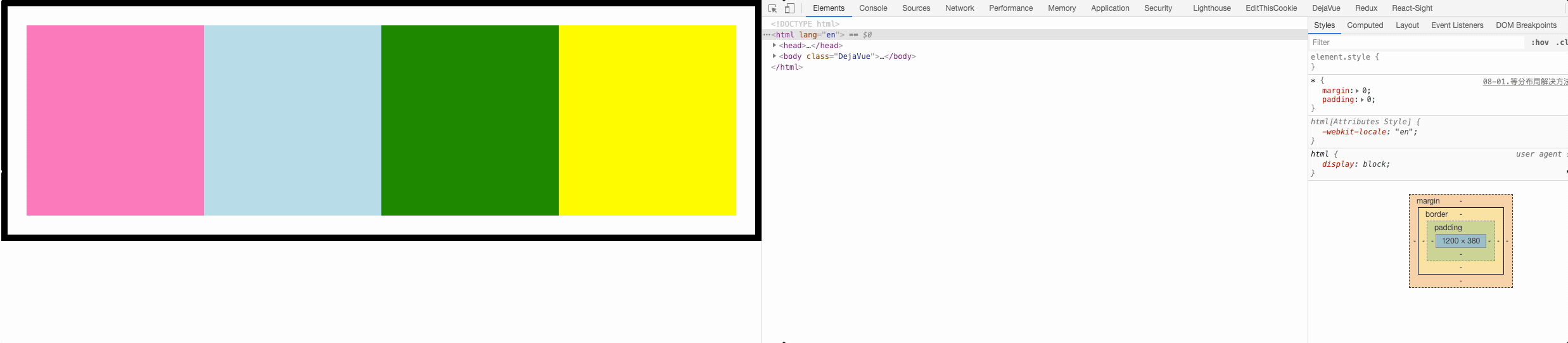Expand the head element node
The width and height of the screenshot is (1568, 343).
[x=774, y=46]
